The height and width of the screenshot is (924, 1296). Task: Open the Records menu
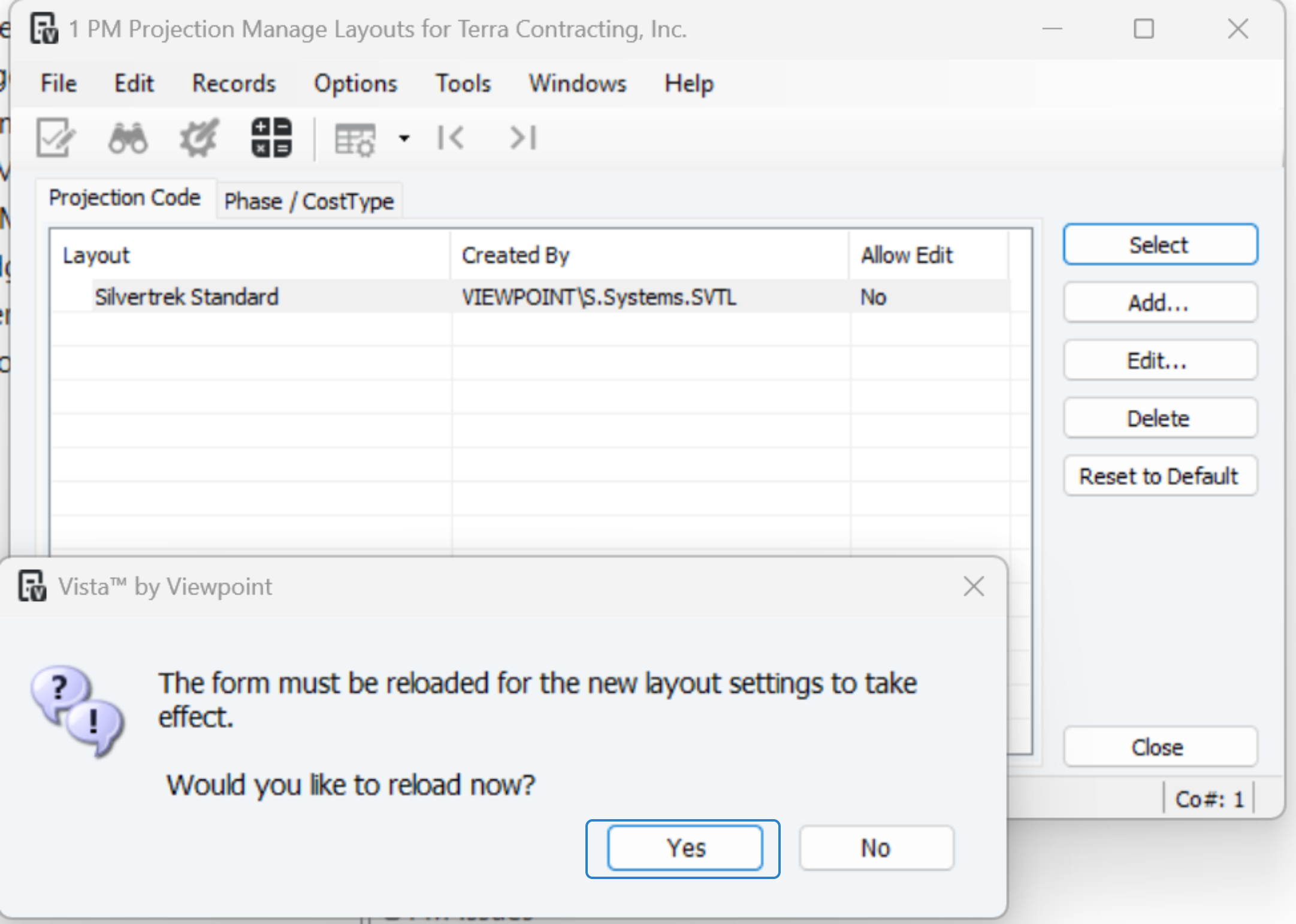[x=234, y=83]
